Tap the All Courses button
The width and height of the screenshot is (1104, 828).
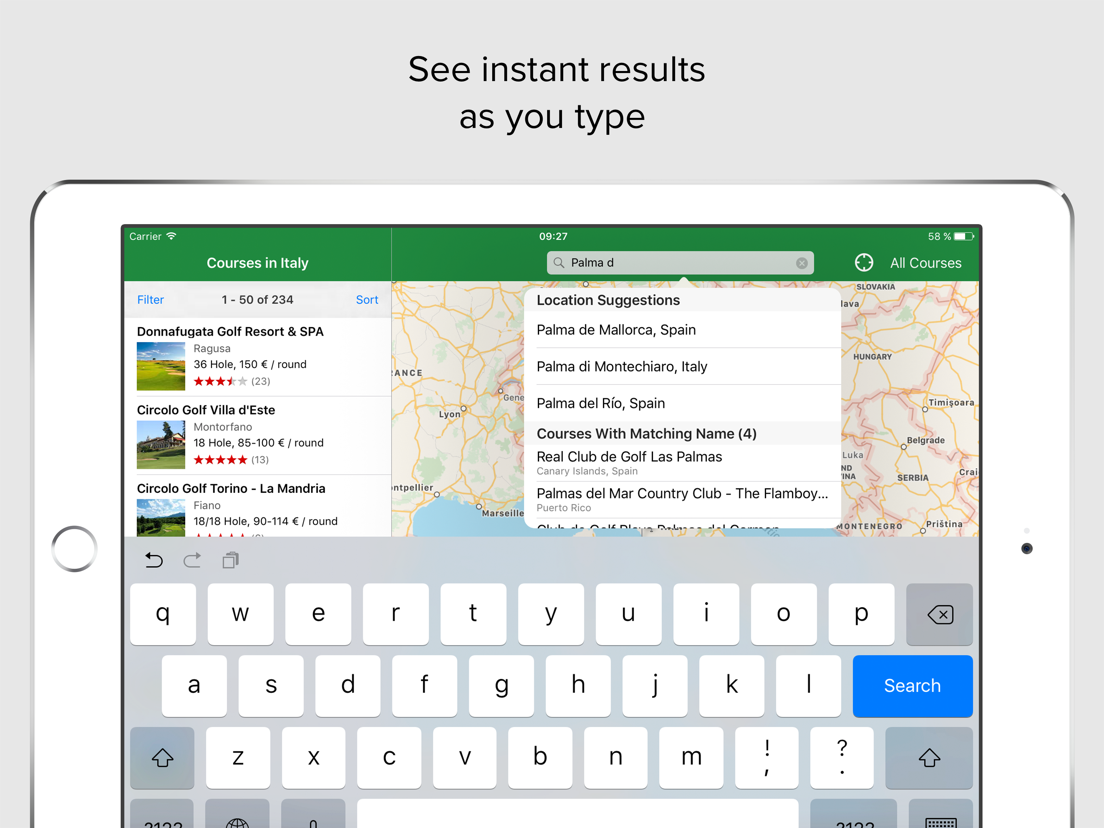click(925, 263)
